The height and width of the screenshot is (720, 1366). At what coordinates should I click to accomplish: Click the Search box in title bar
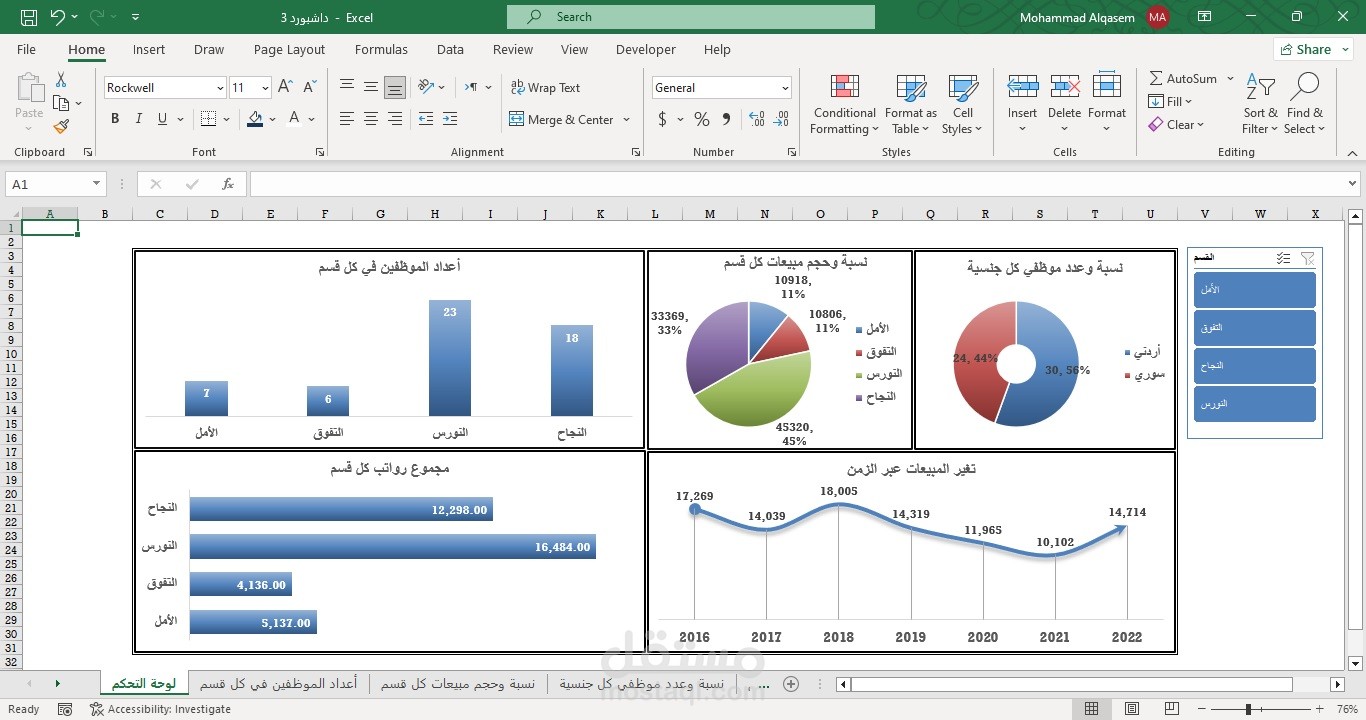691,17
